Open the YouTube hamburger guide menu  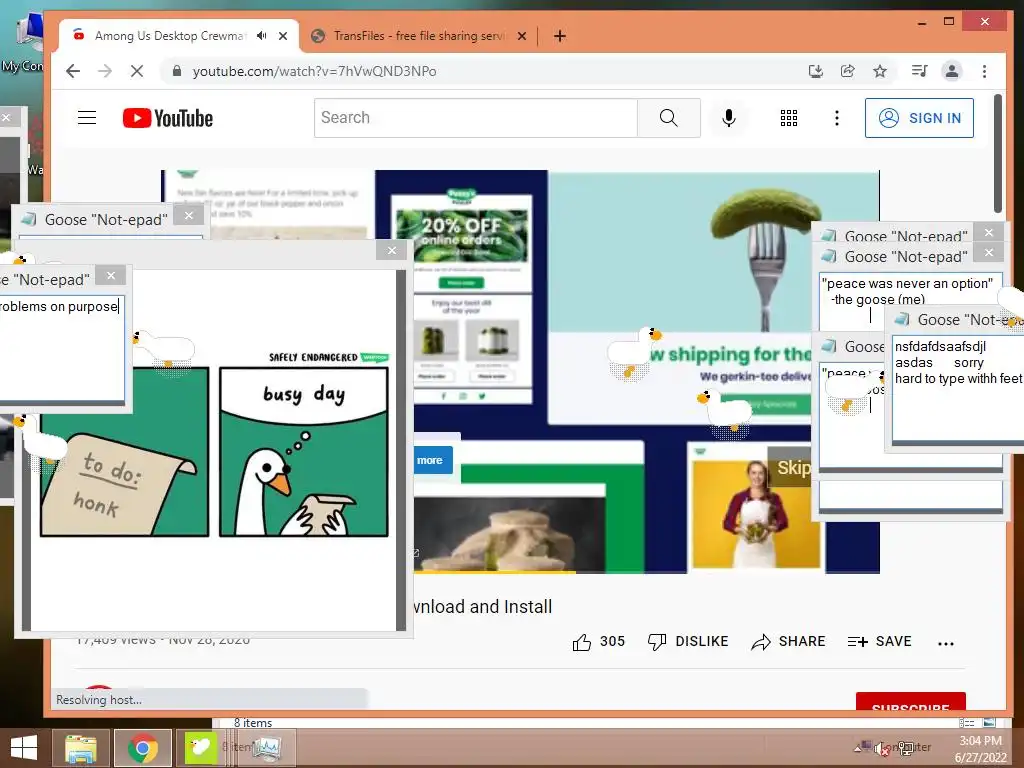point(87,118)
